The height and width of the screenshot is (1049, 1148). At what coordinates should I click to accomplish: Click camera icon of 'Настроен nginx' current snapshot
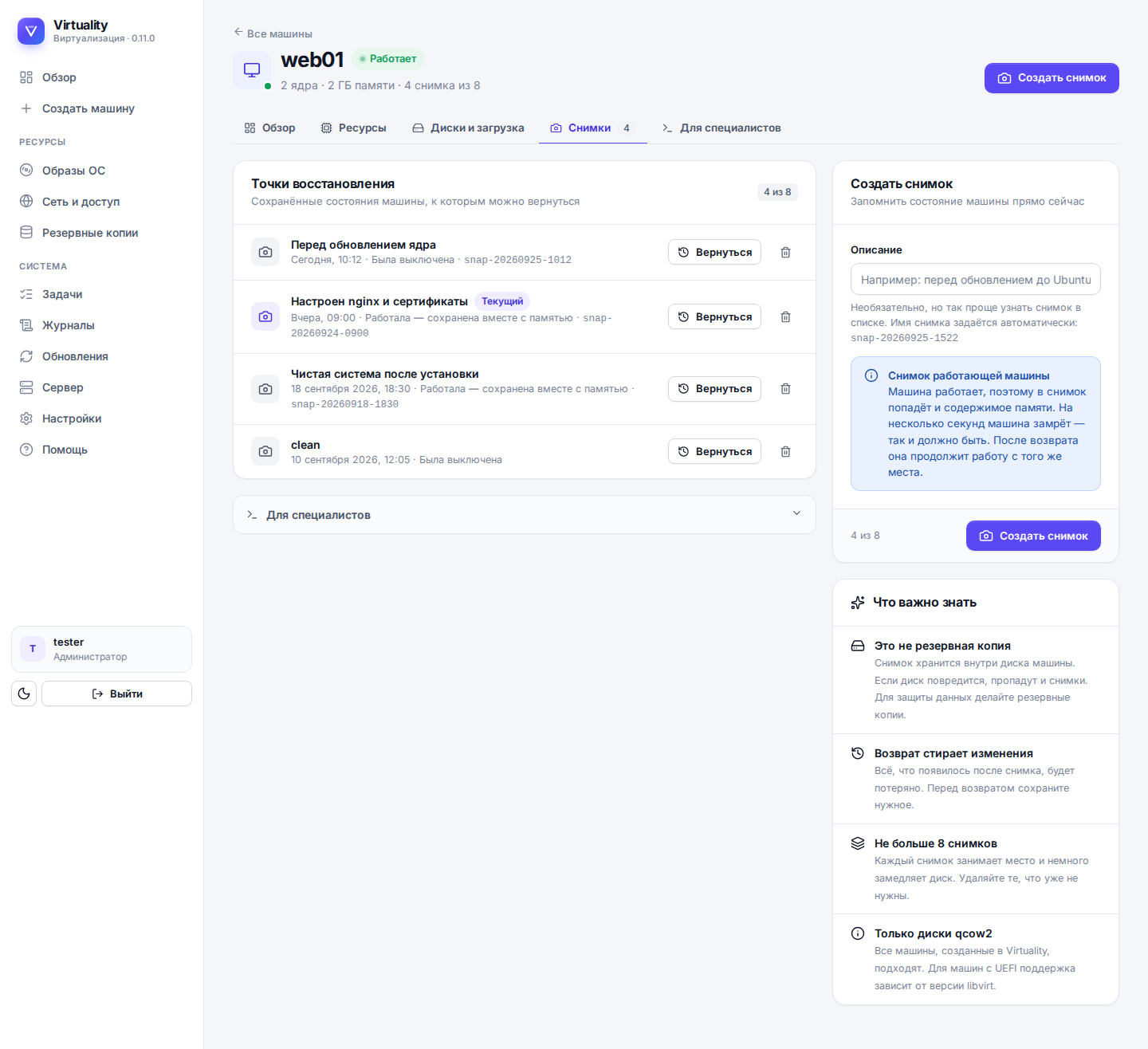point(265,316)
